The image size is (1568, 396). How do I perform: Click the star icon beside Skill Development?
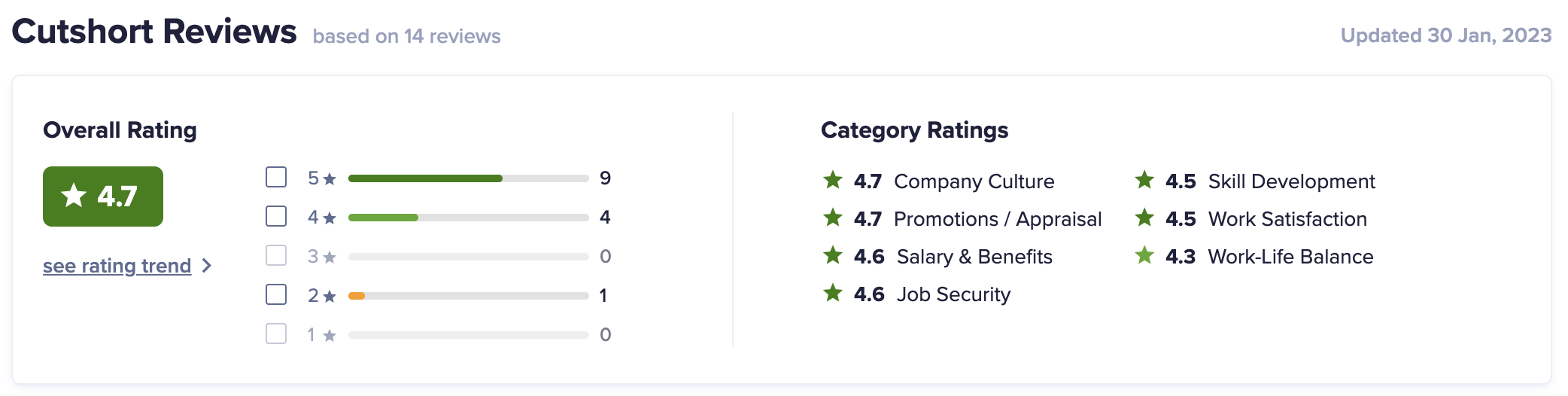[x=1144, y=180]
